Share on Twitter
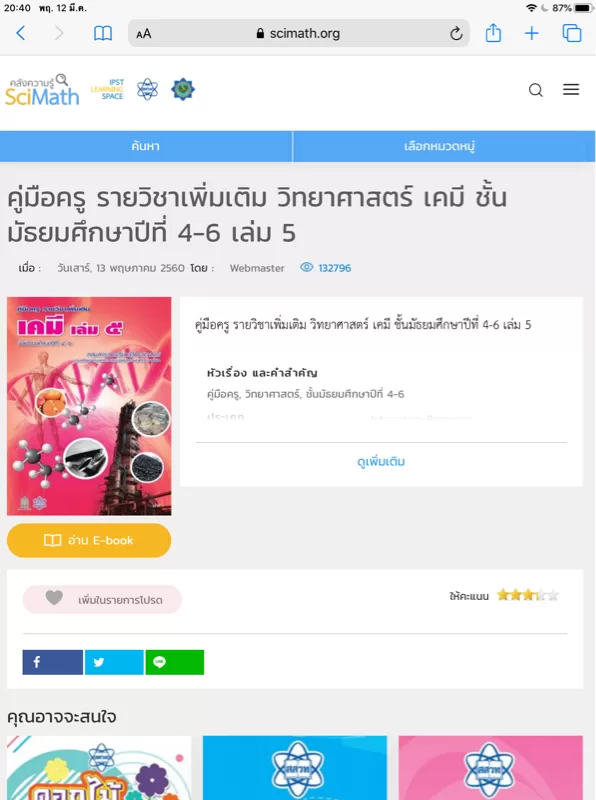 [x=114, y=662]
